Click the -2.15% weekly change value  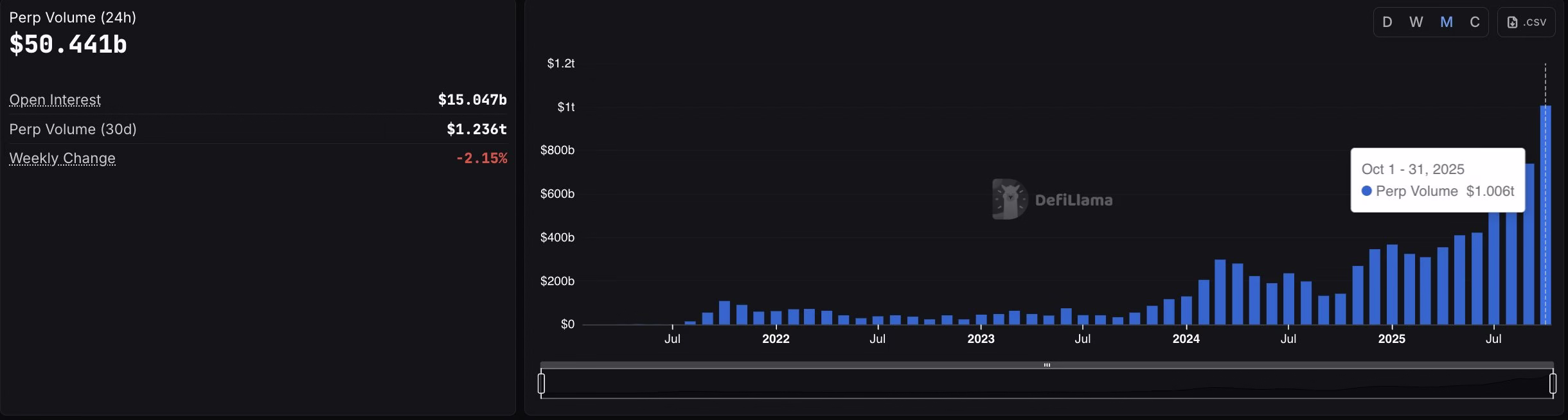point(481,158)
